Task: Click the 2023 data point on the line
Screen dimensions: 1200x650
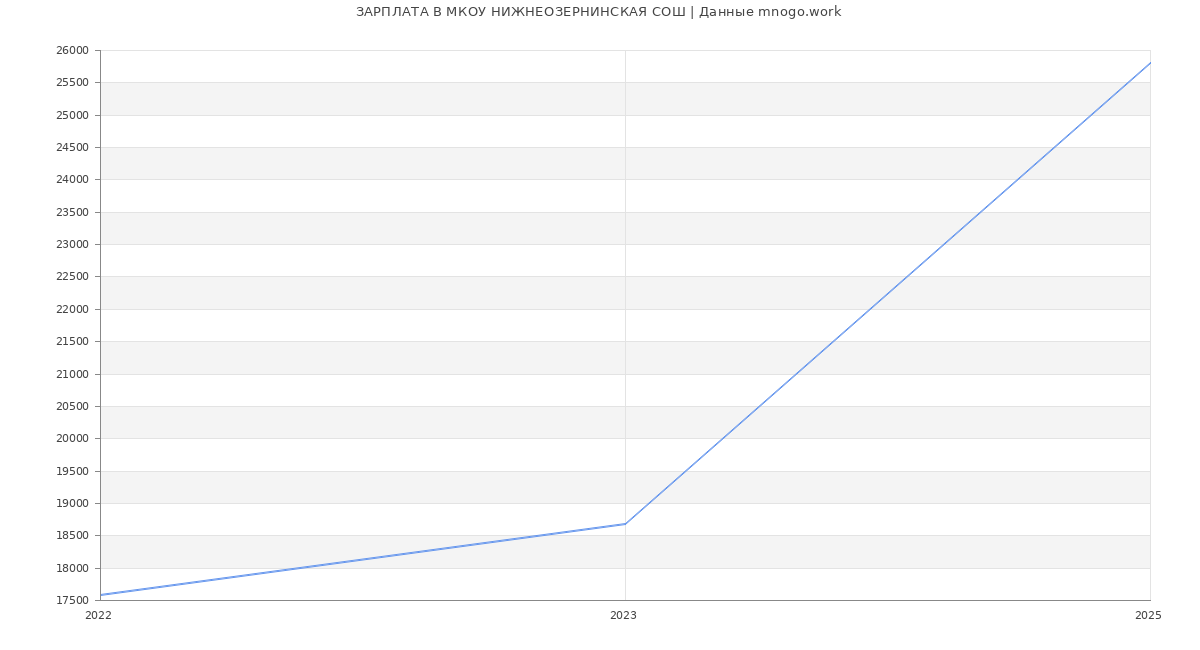Action: pyautogui.click(x=625, y=524)
